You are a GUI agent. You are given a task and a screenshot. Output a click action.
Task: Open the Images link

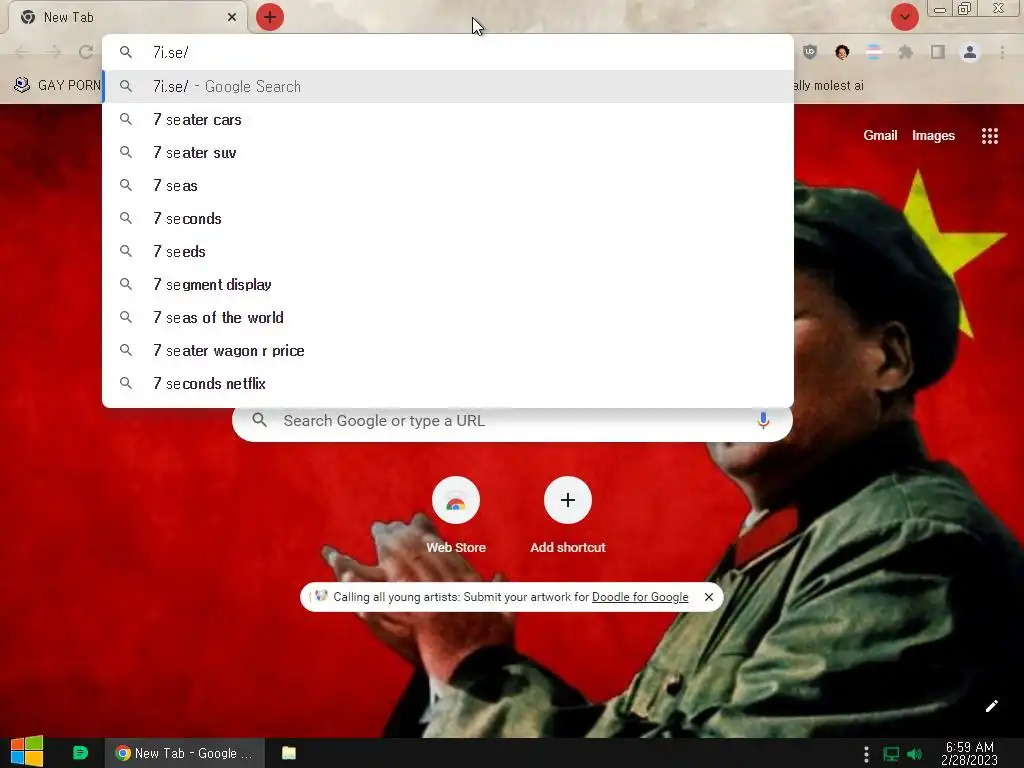coord(933,135)
